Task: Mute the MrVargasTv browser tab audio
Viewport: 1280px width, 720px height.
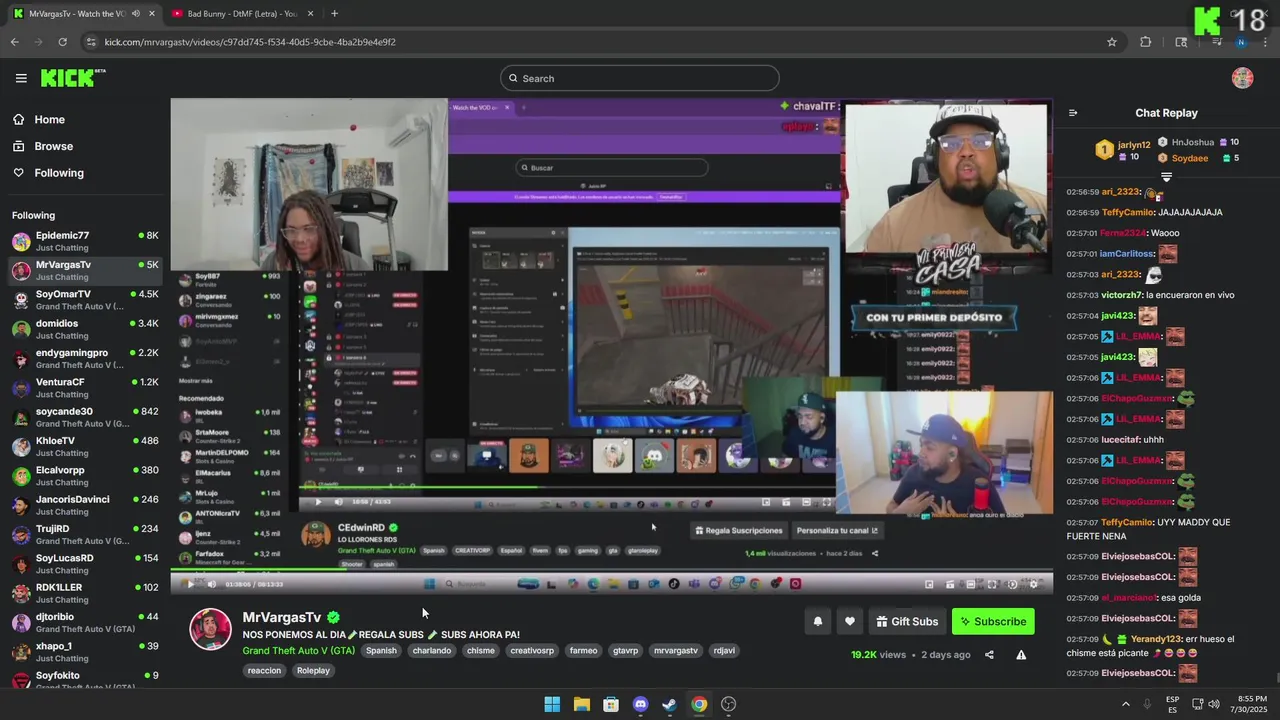Action: (x=135, y=14)
